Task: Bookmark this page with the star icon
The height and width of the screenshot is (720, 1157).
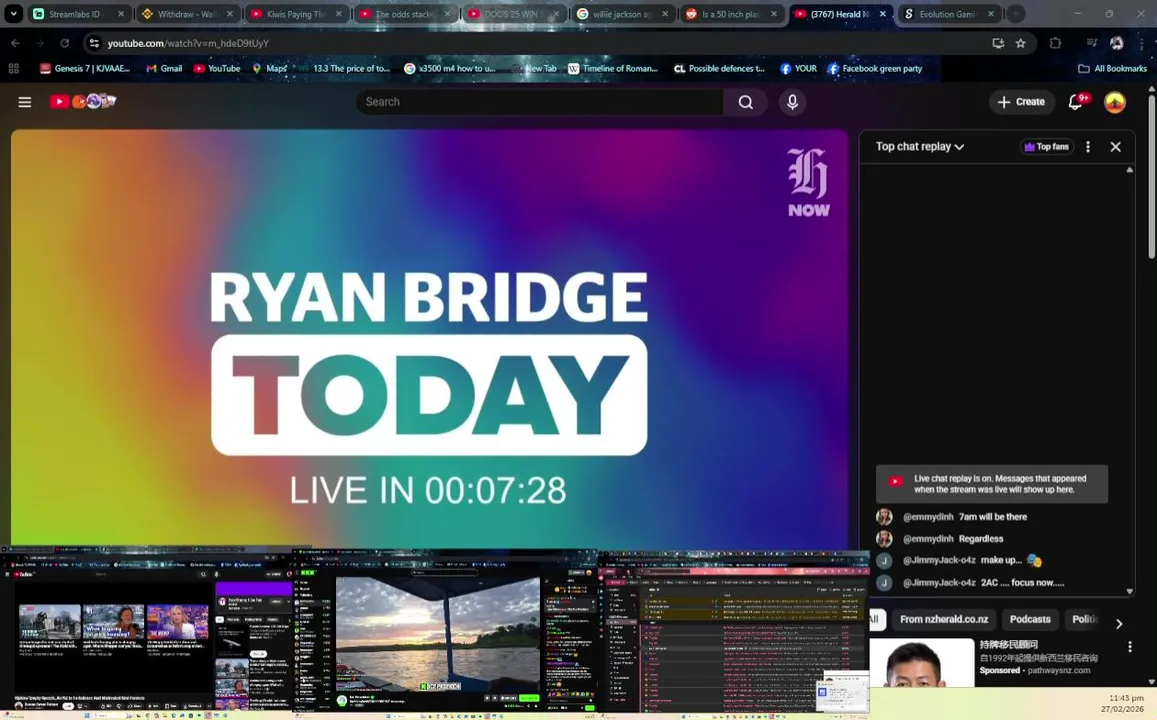Action: pyautogui.click(x=1020, y=44)
